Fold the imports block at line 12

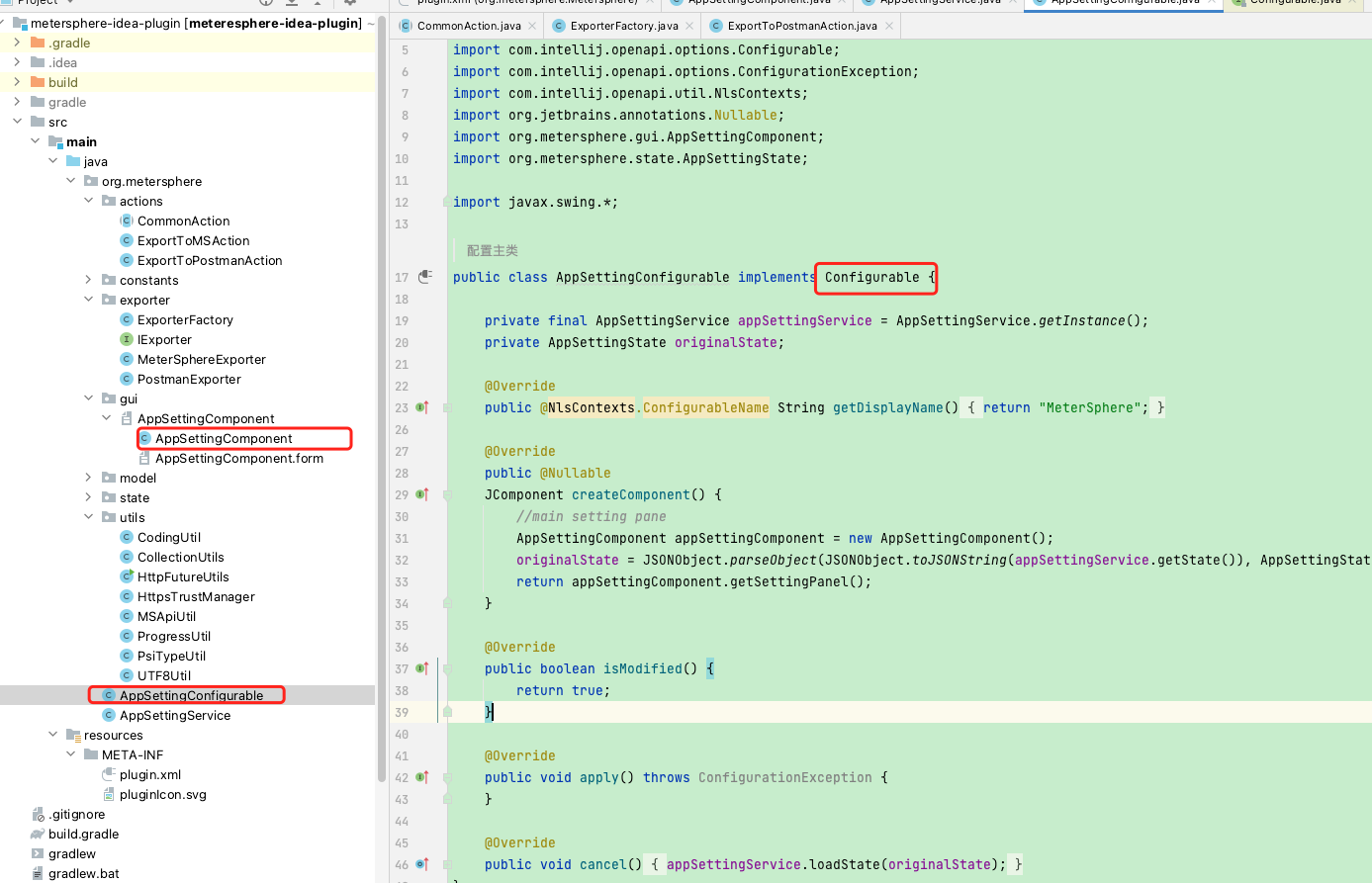(447, 202)
